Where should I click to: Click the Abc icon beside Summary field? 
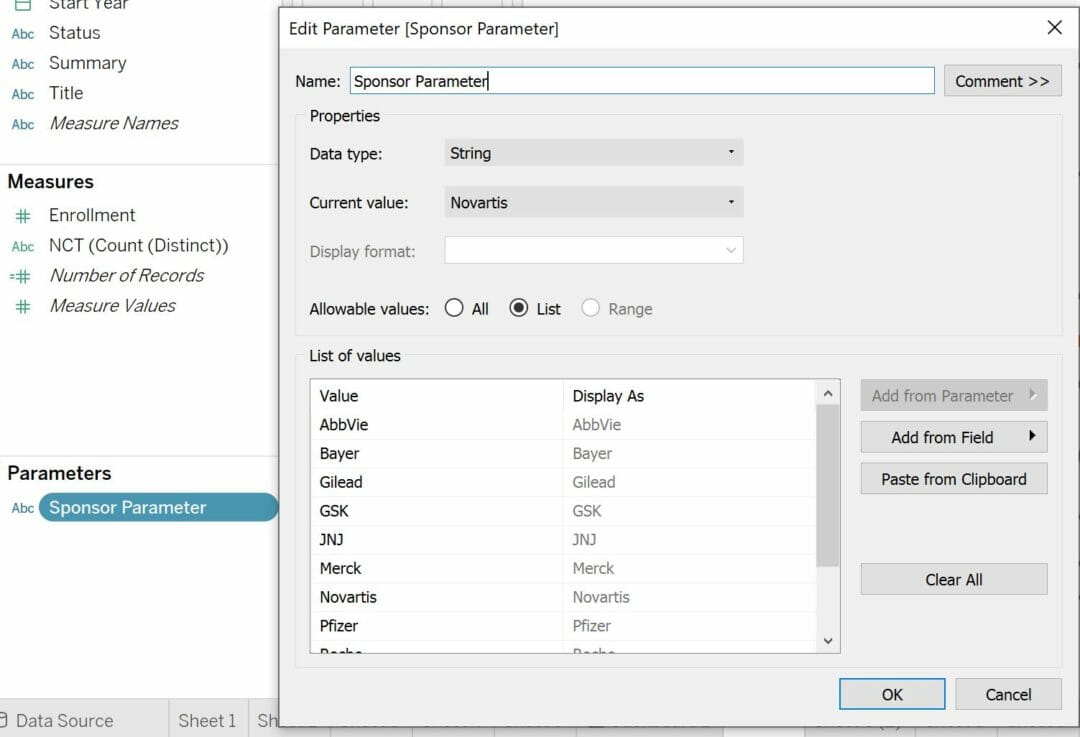point(23,64)
